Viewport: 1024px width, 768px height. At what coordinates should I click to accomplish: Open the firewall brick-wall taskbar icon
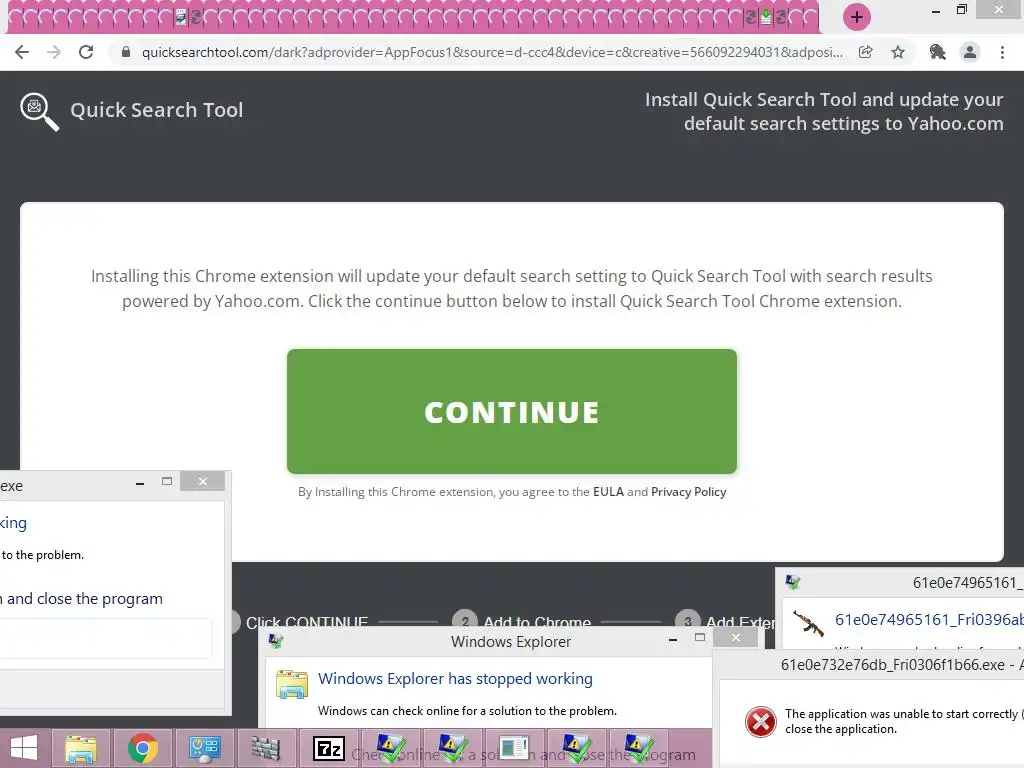[x=265, y=748]
